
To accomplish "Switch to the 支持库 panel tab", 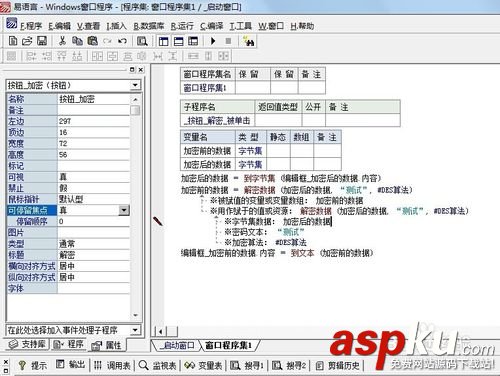I will pos(27,344).
